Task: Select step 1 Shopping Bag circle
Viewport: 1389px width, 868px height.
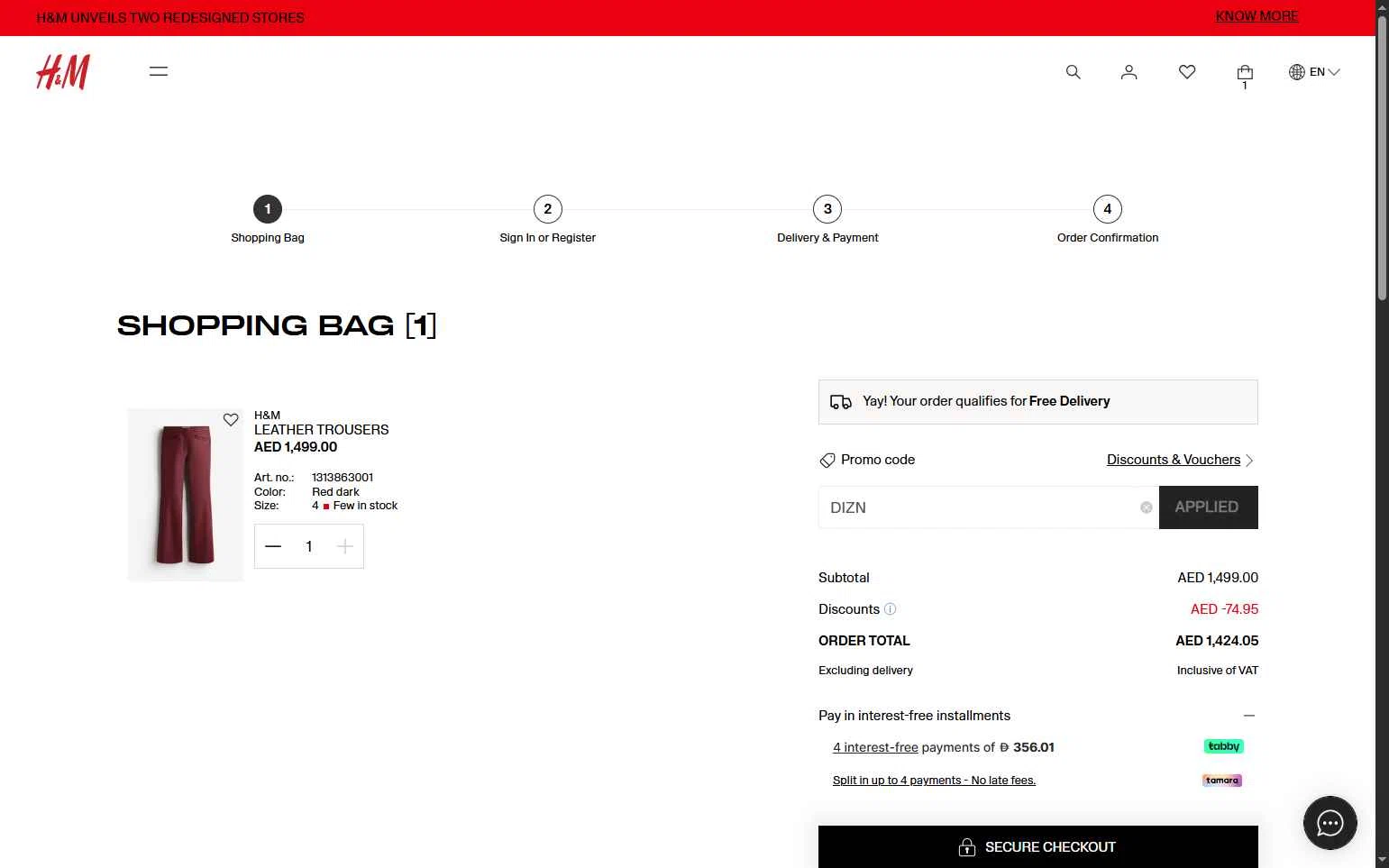Action: pyautogui.click(x=268, y=209)
